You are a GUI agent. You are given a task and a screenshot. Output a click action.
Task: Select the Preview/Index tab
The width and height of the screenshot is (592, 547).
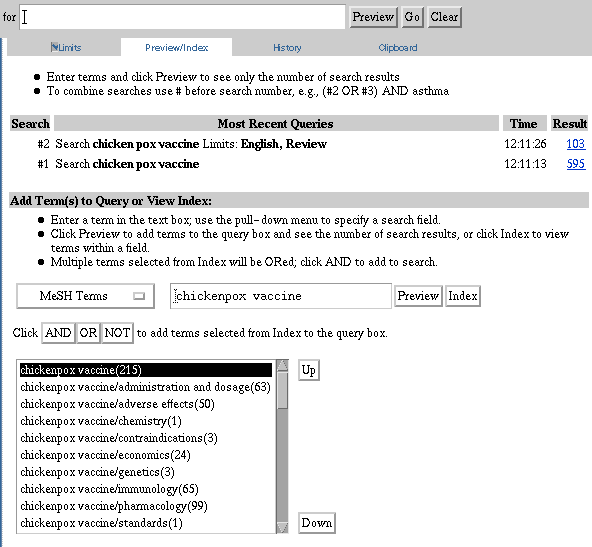pyautogui.click(x=176, y=48)
